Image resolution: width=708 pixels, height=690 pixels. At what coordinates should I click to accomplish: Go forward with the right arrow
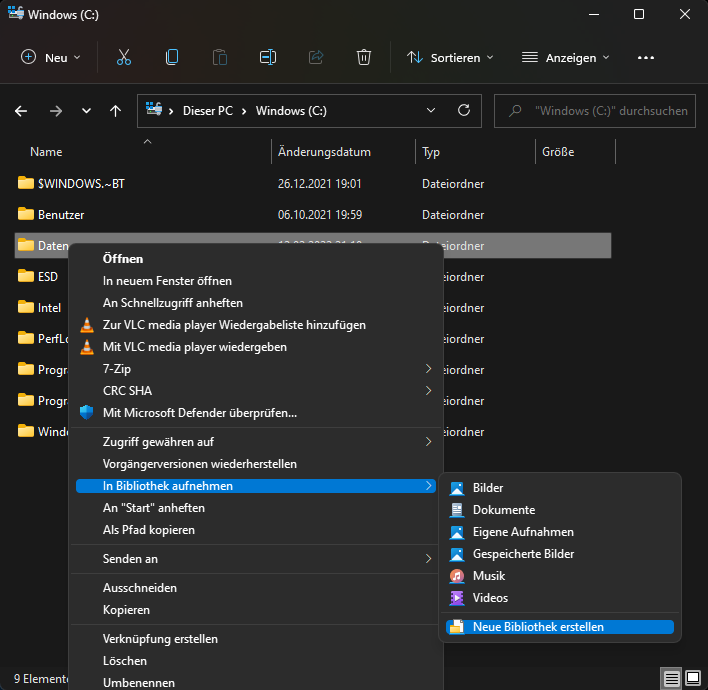click(56, 111)
